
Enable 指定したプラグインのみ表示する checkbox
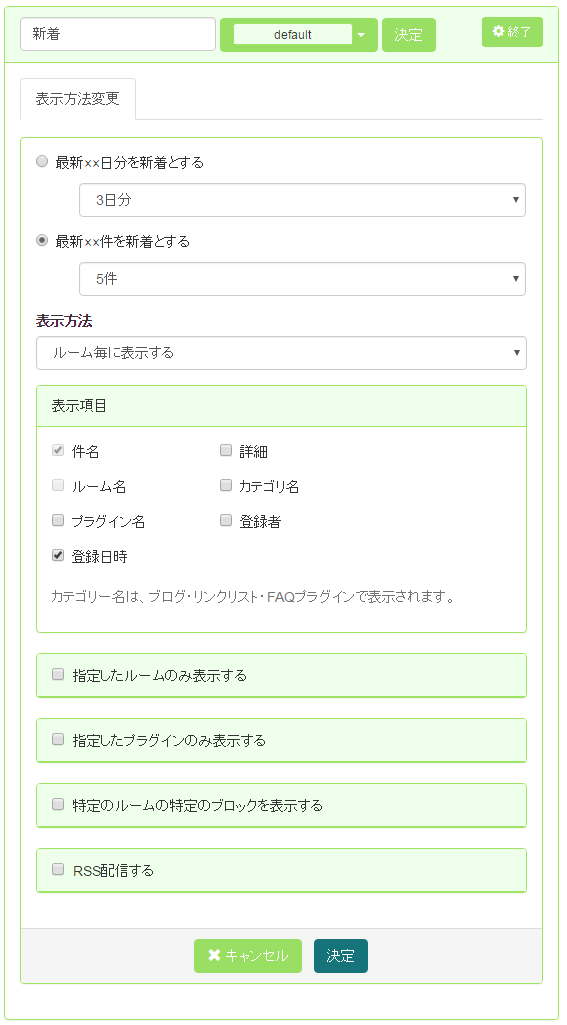(x=58, y=739)
